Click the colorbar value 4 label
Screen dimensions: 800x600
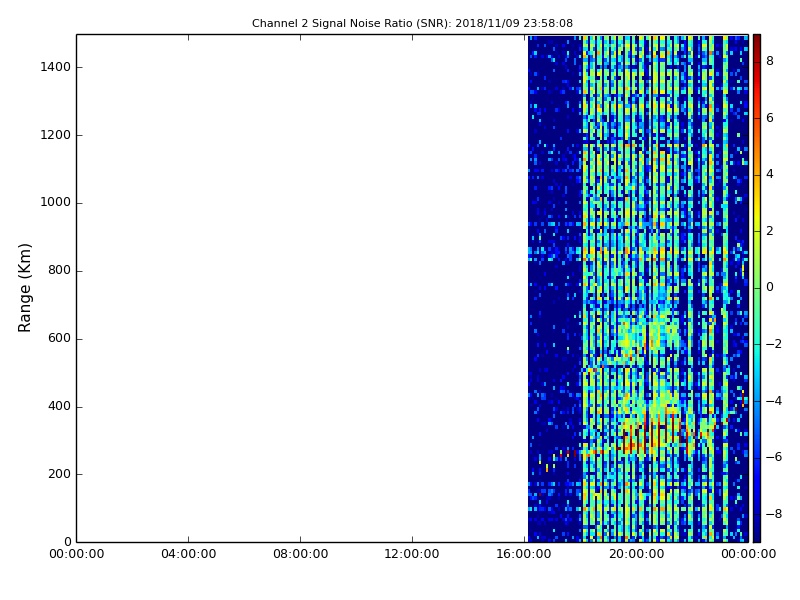point(770,174)
